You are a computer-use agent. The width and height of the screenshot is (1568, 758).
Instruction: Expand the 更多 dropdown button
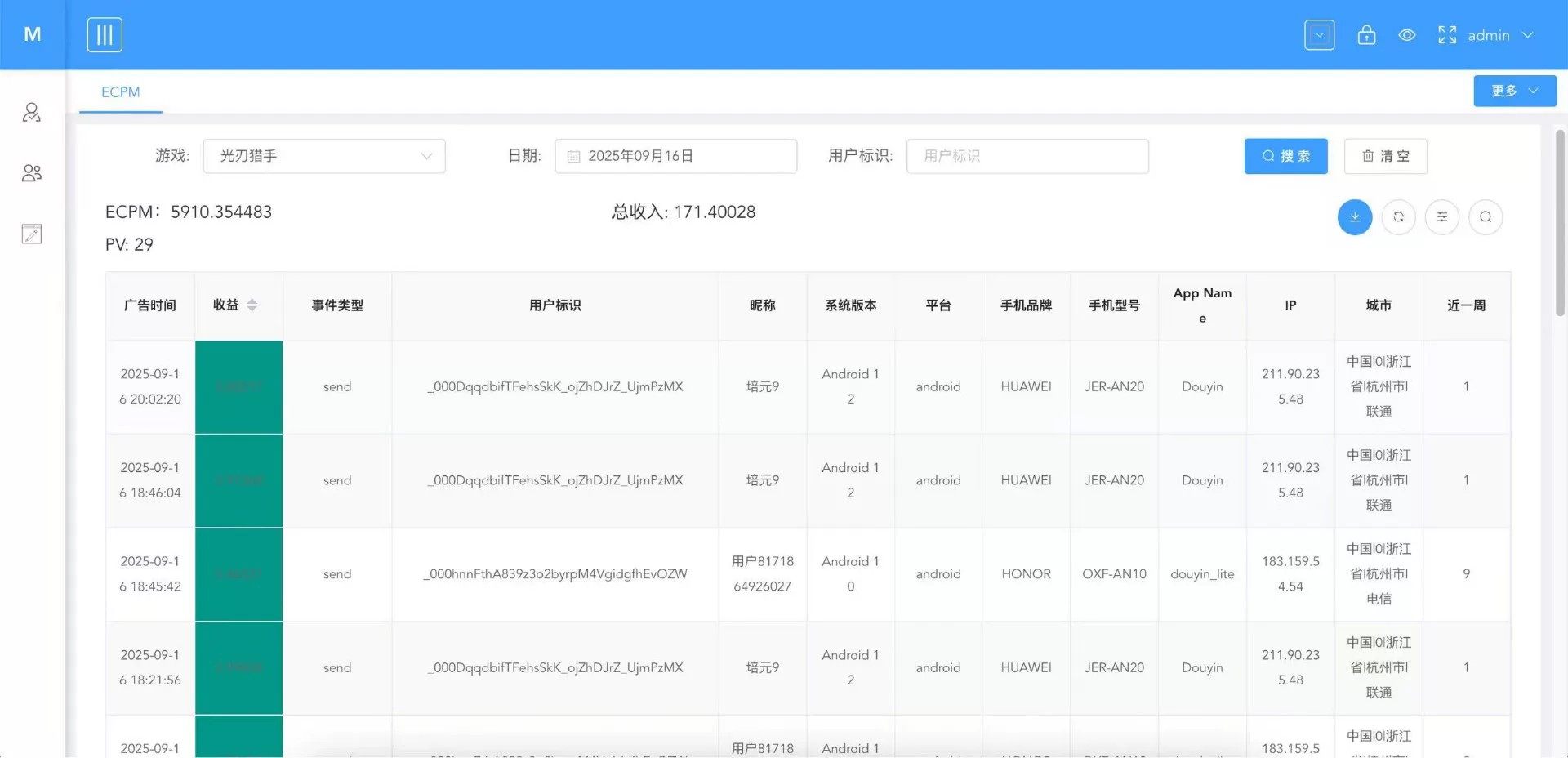1514,91
